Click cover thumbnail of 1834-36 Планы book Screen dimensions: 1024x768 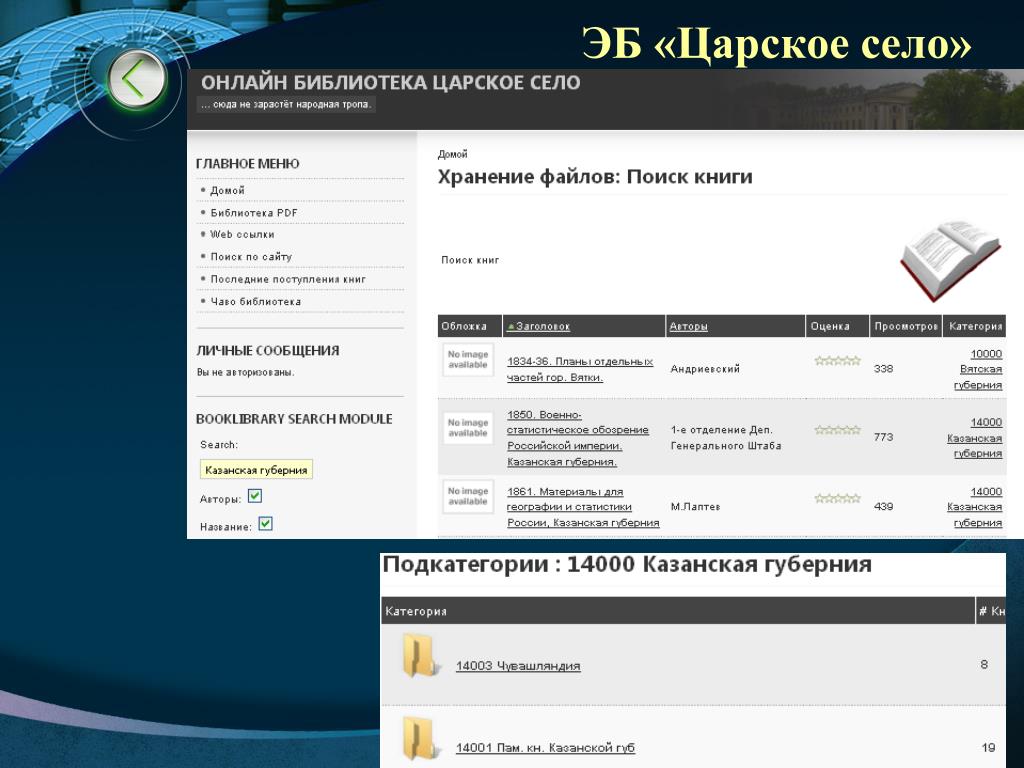468,360
